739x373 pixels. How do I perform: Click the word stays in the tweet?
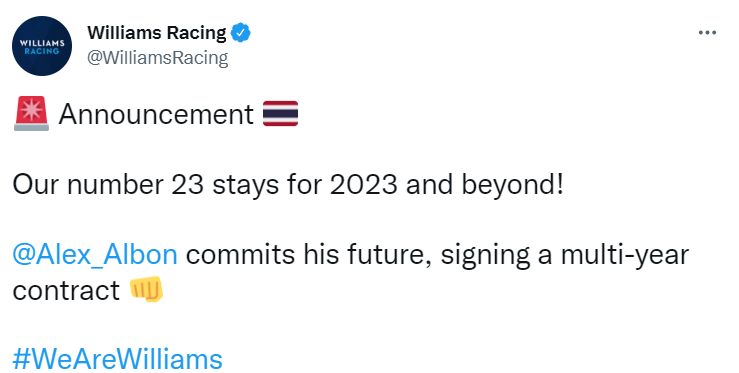tap(245, 186)
